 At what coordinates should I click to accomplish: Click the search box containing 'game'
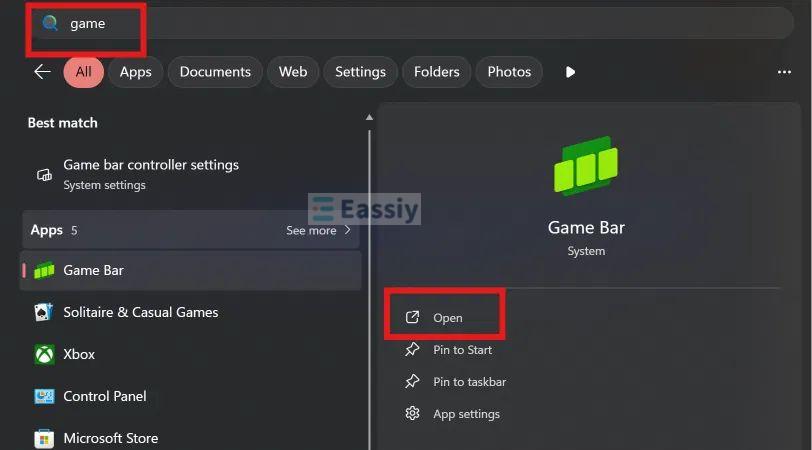pyautogui.click(x=412, y=23)
